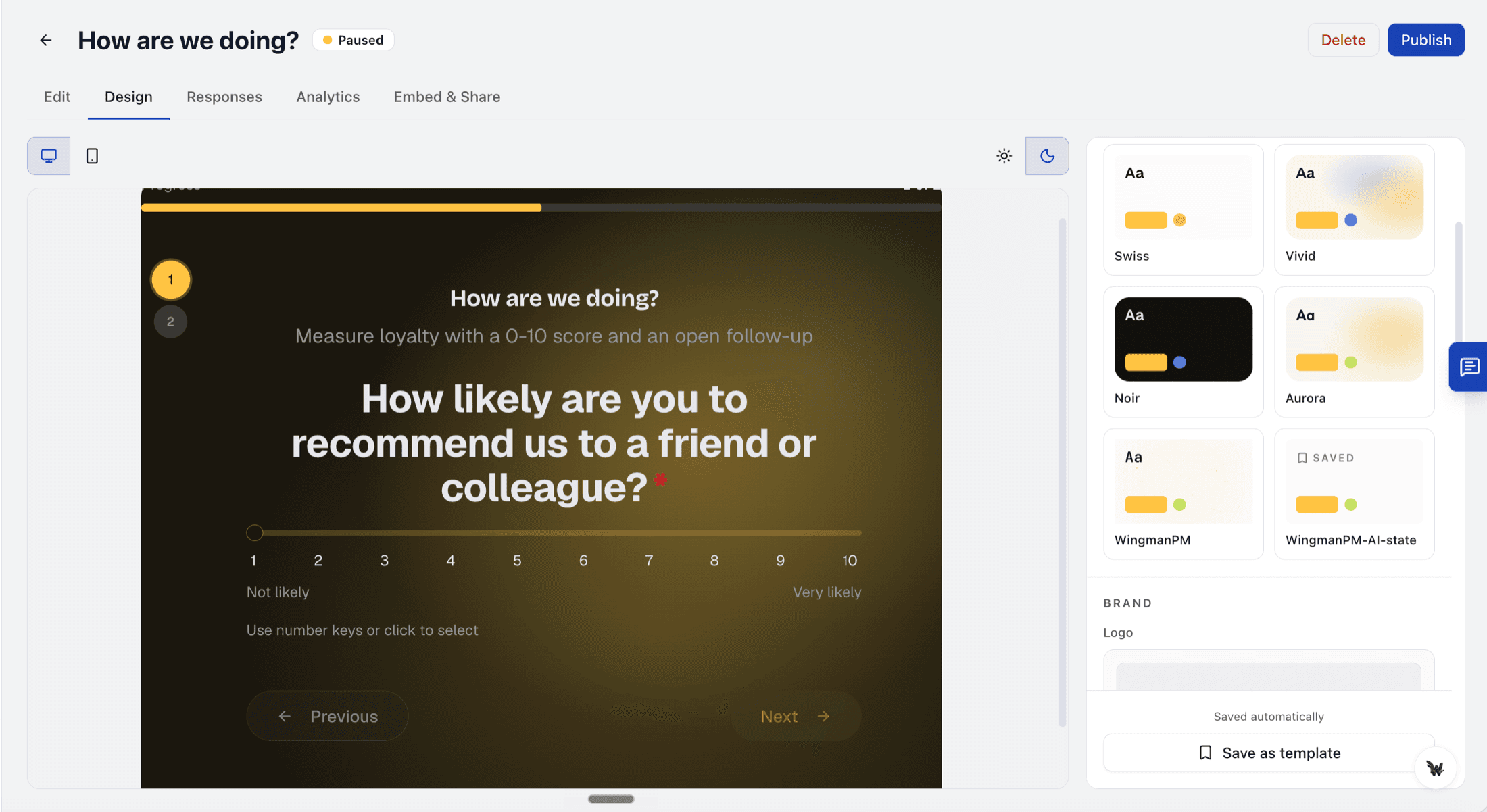The height and width of the screenshot is (812, 1487).
Task: Select the Noir theme card
Action: click(1184, 351)
